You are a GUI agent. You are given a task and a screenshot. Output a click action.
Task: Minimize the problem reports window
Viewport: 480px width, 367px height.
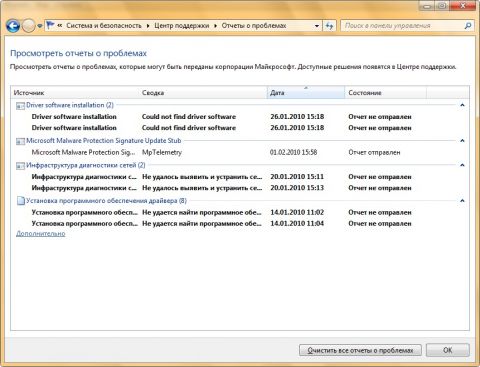428,6
